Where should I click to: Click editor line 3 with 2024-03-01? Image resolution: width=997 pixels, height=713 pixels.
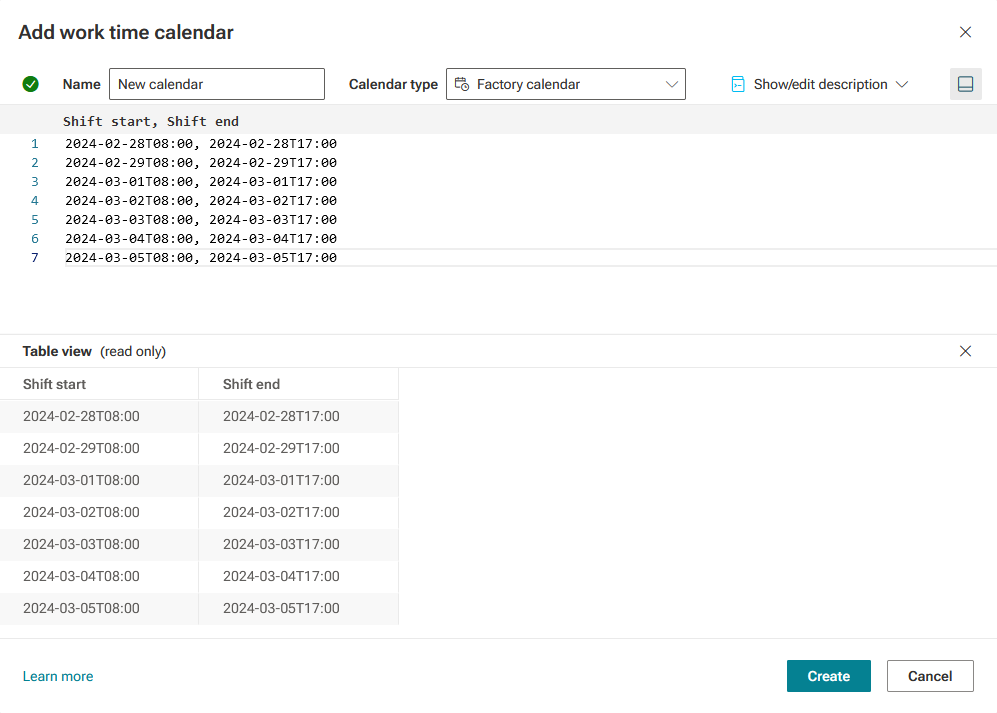[x=201, y=182]
